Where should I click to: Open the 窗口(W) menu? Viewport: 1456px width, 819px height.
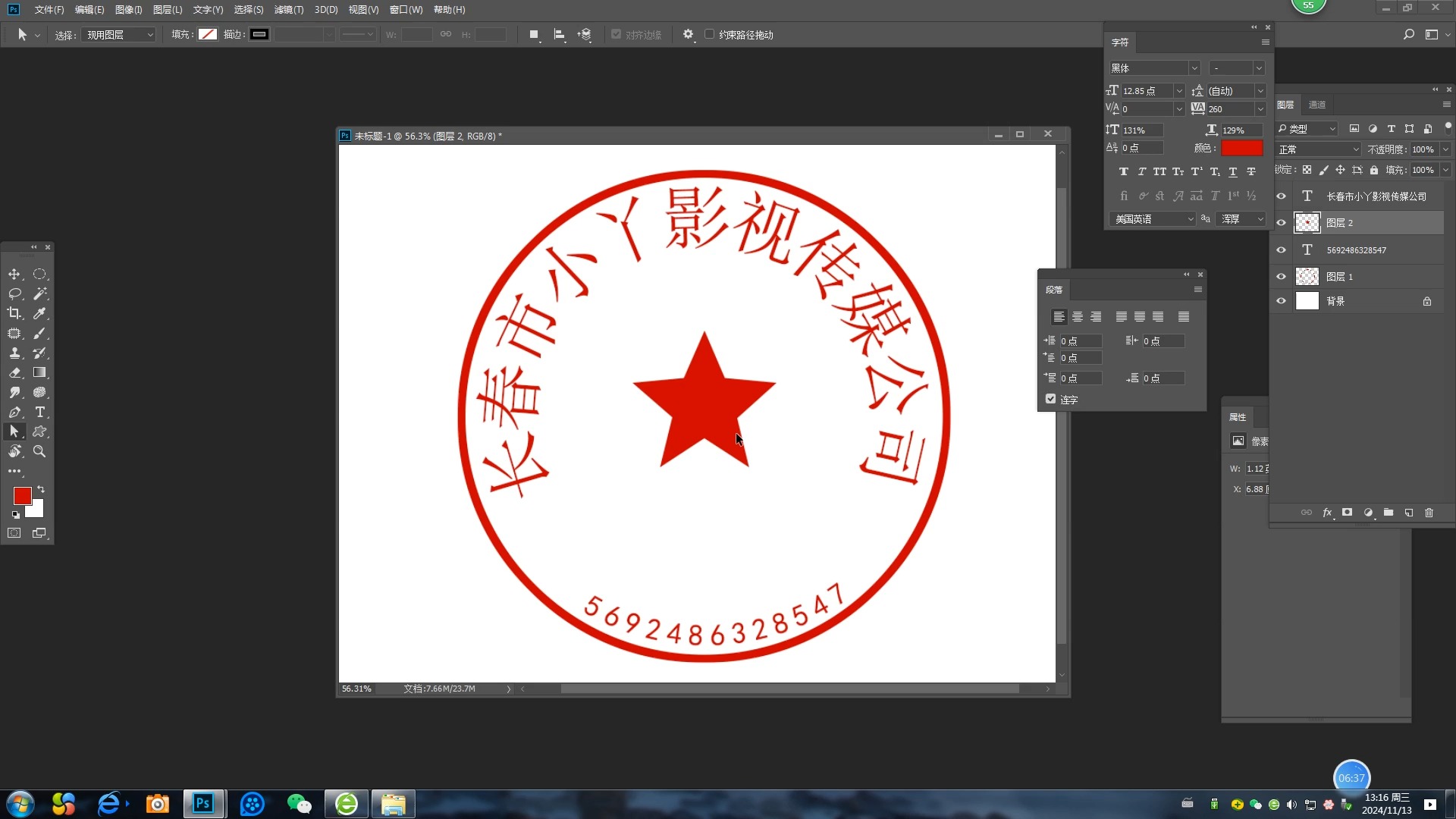pyautogui.click(x=406, y=10)
